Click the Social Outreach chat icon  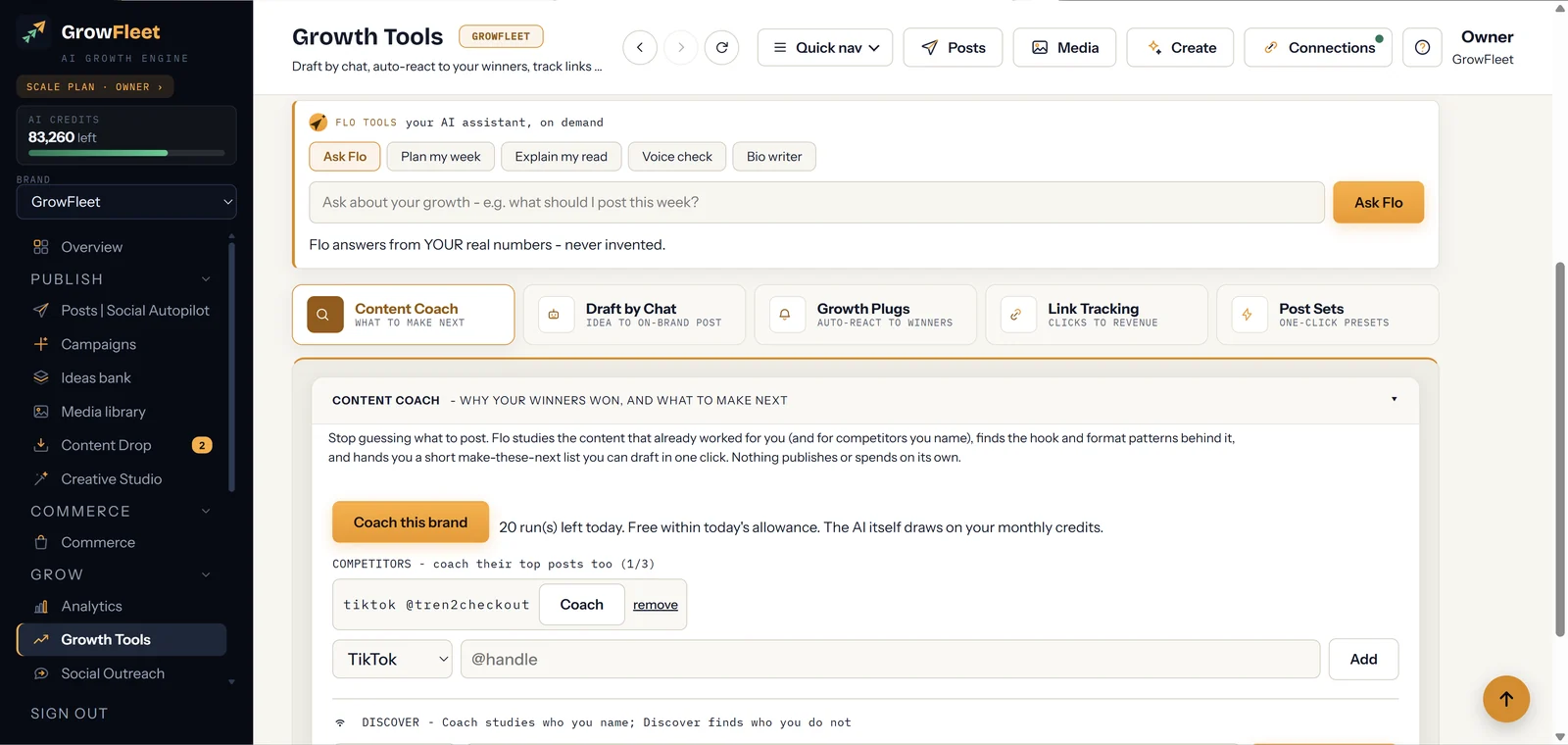click(x=41, y=673)
